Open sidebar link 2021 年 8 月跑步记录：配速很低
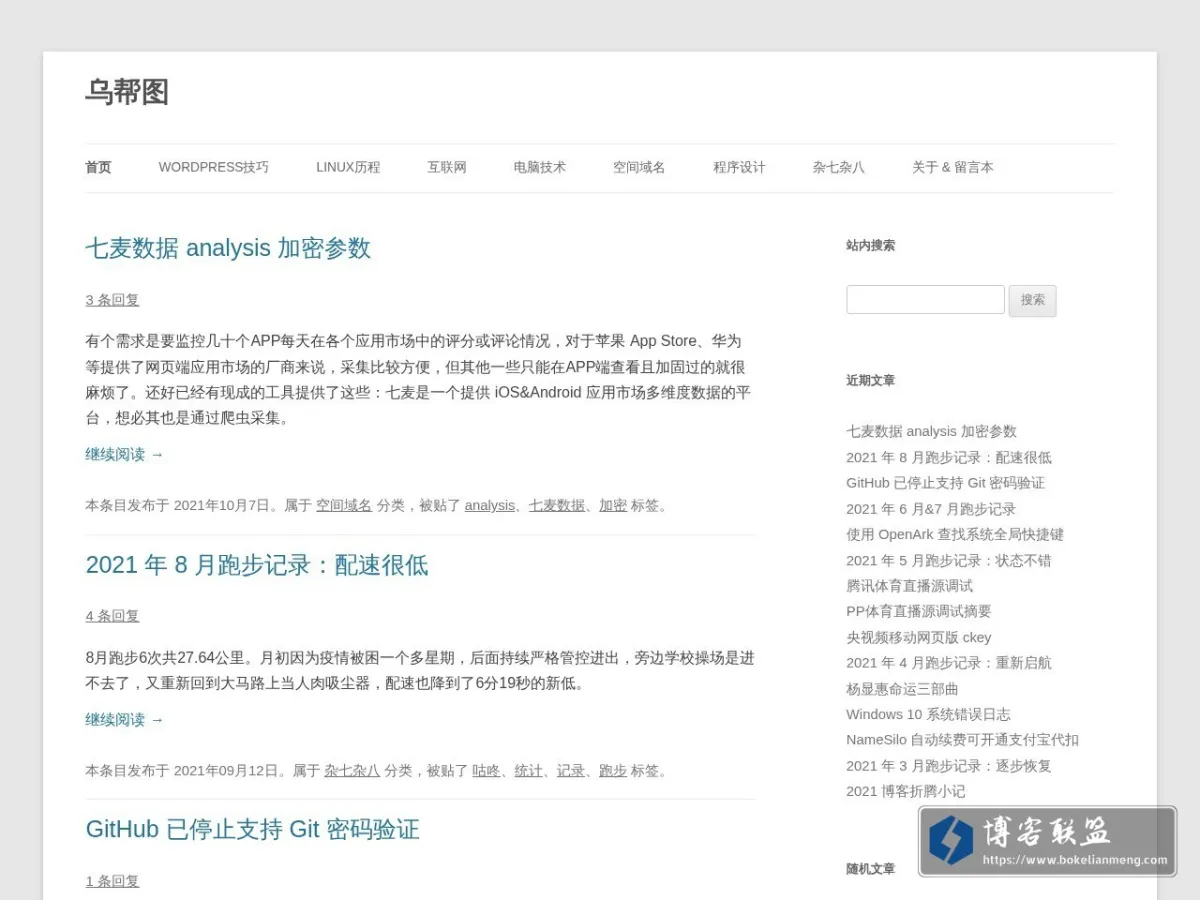This screenshot has height=900, width=1200. coord(949,457)
